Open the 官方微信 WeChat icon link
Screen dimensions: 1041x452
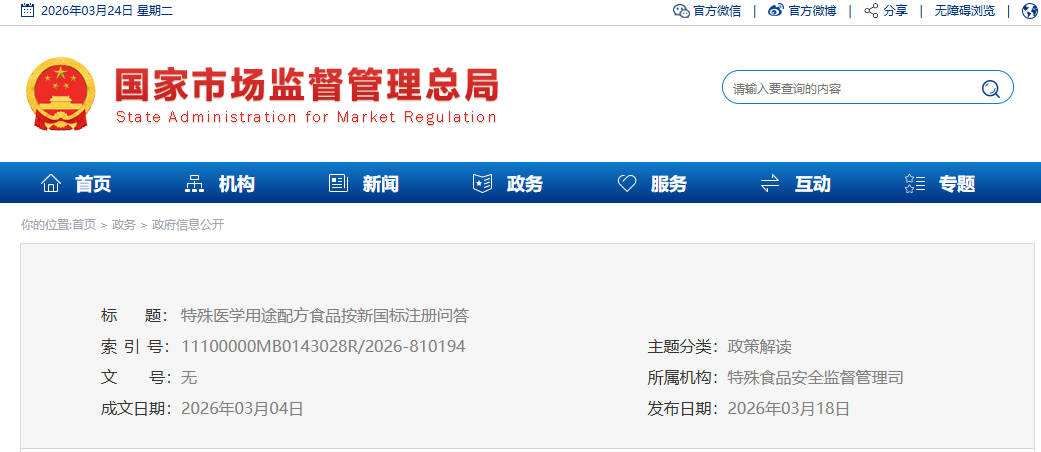pyautogui.click(x=681, y=11)
